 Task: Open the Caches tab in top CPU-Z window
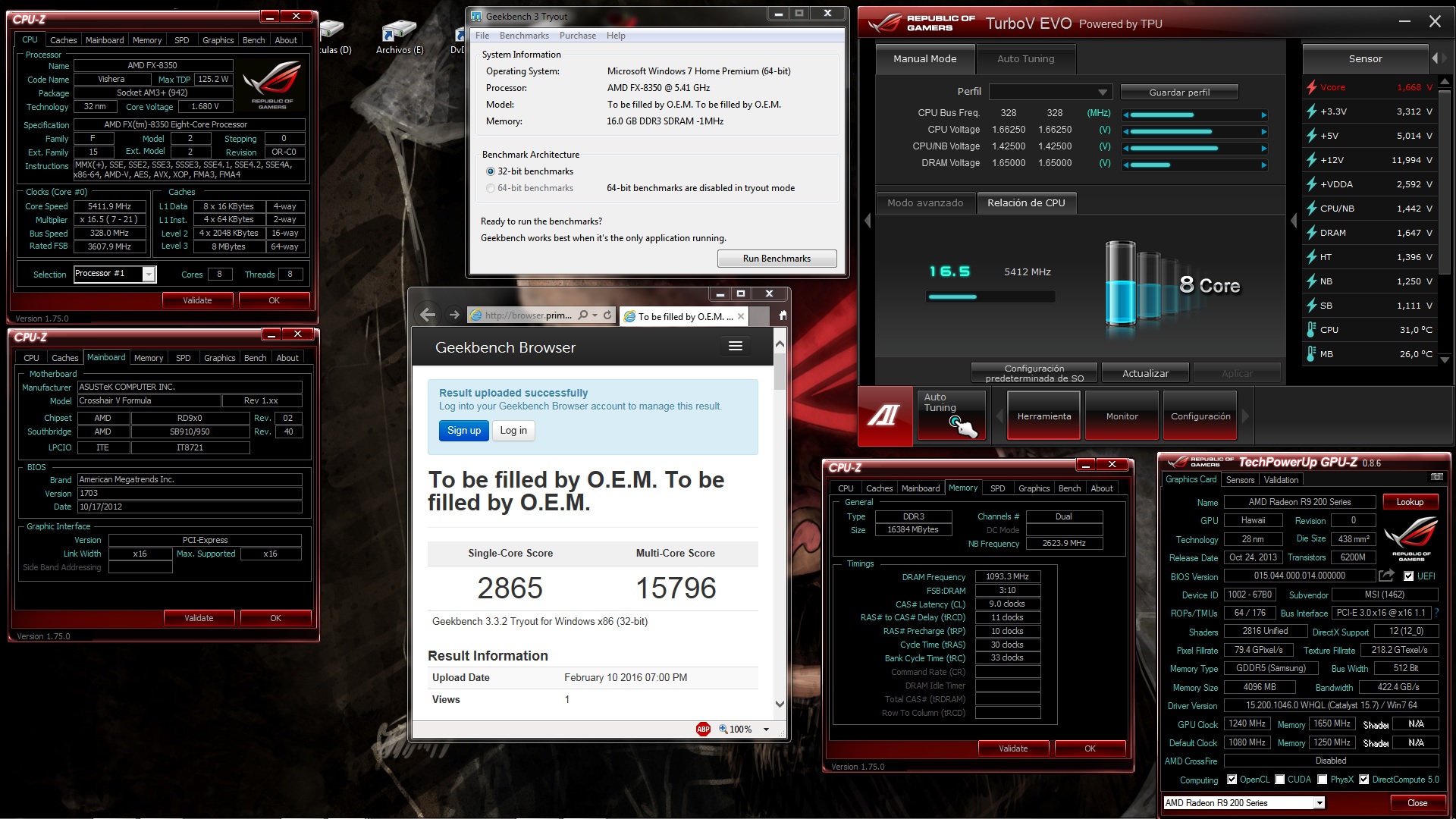coord(64,40)
